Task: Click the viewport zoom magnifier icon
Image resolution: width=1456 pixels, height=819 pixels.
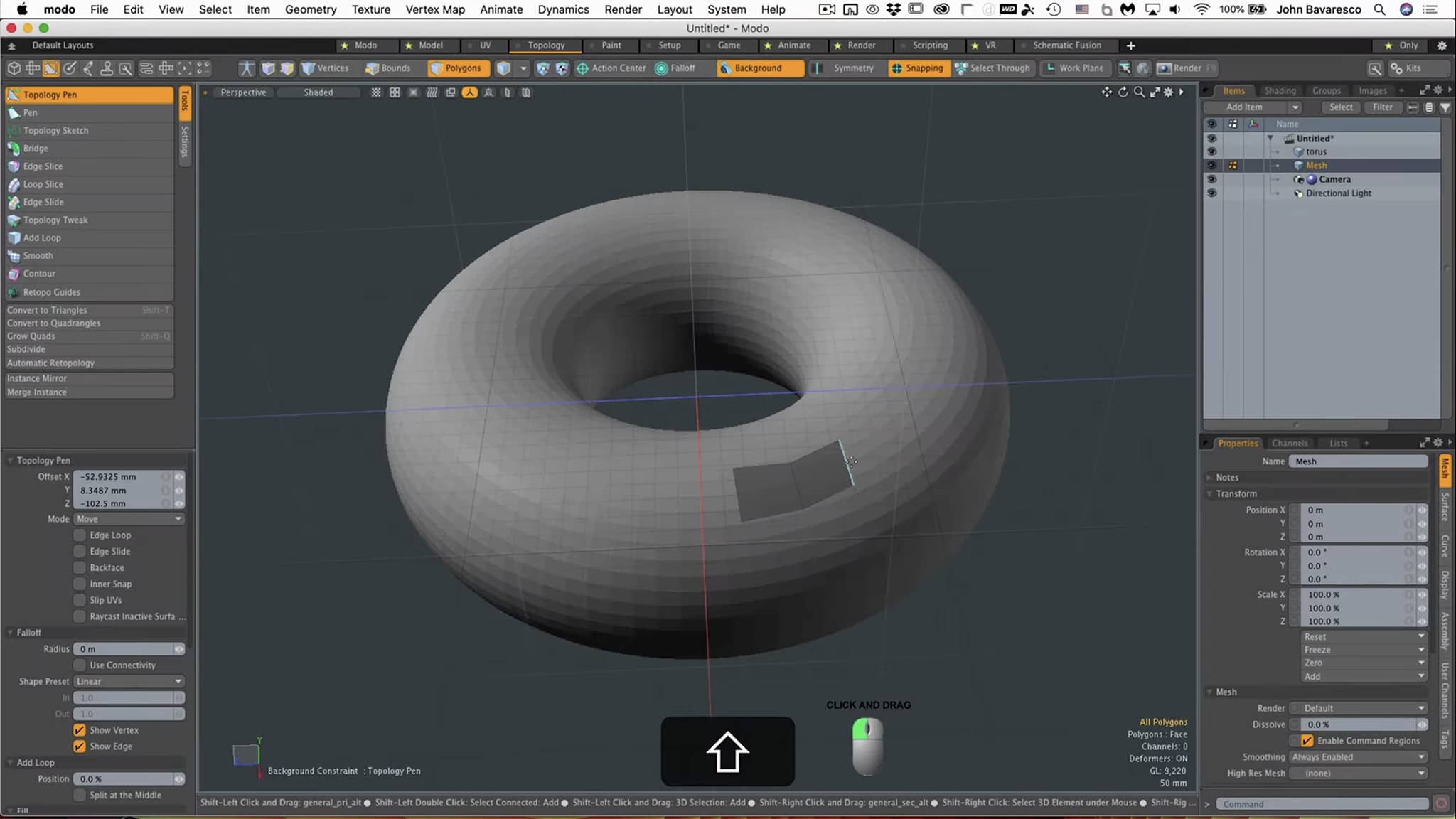Action: tap(1139, 92)
